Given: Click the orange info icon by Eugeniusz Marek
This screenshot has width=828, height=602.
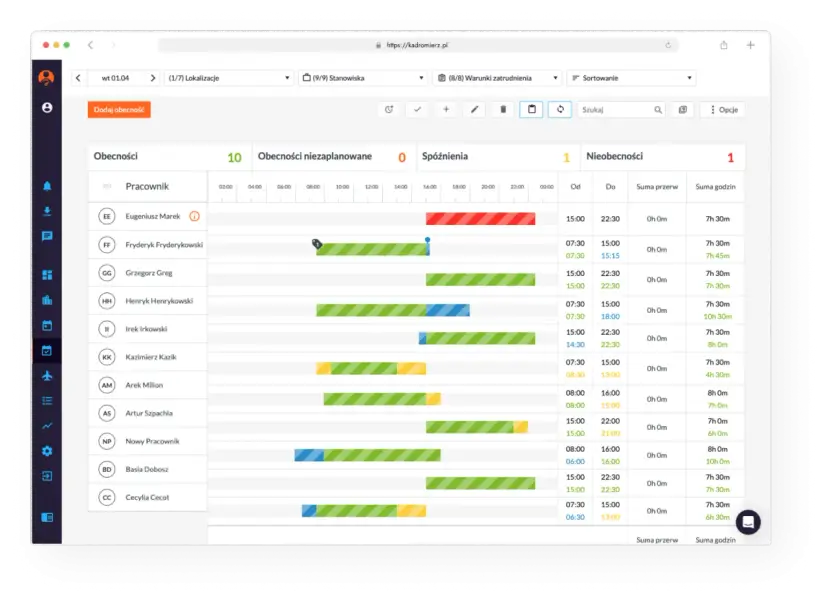Looking at the screenshot, I should point(194,216).
